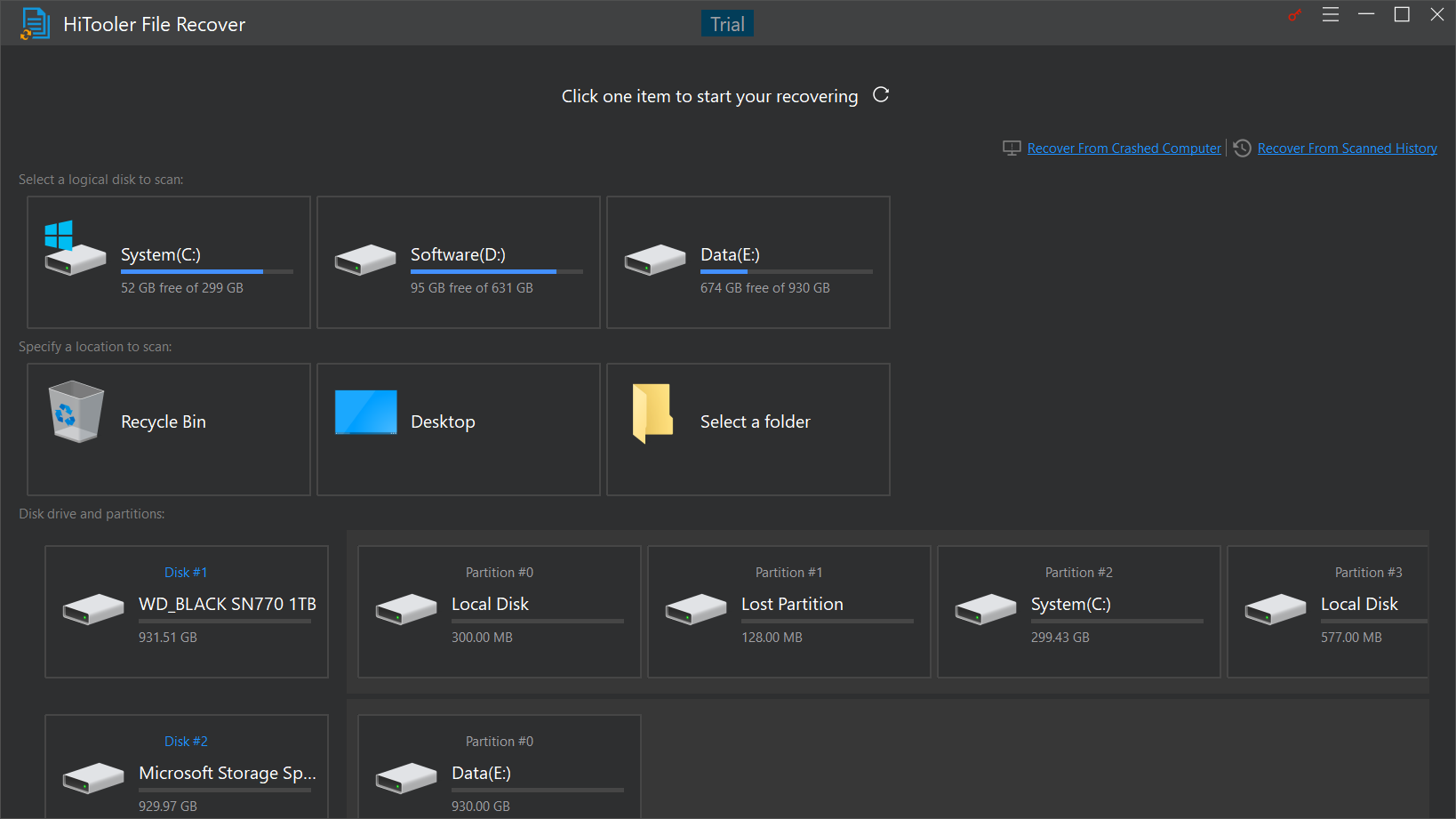Click the Recycle Bin icon
Screen dimensions: 1456x819
(76, 412)
